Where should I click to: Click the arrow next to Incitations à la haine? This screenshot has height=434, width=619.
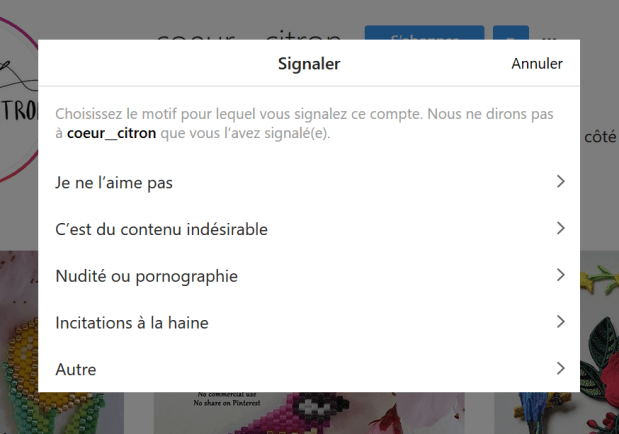[560, 322]
